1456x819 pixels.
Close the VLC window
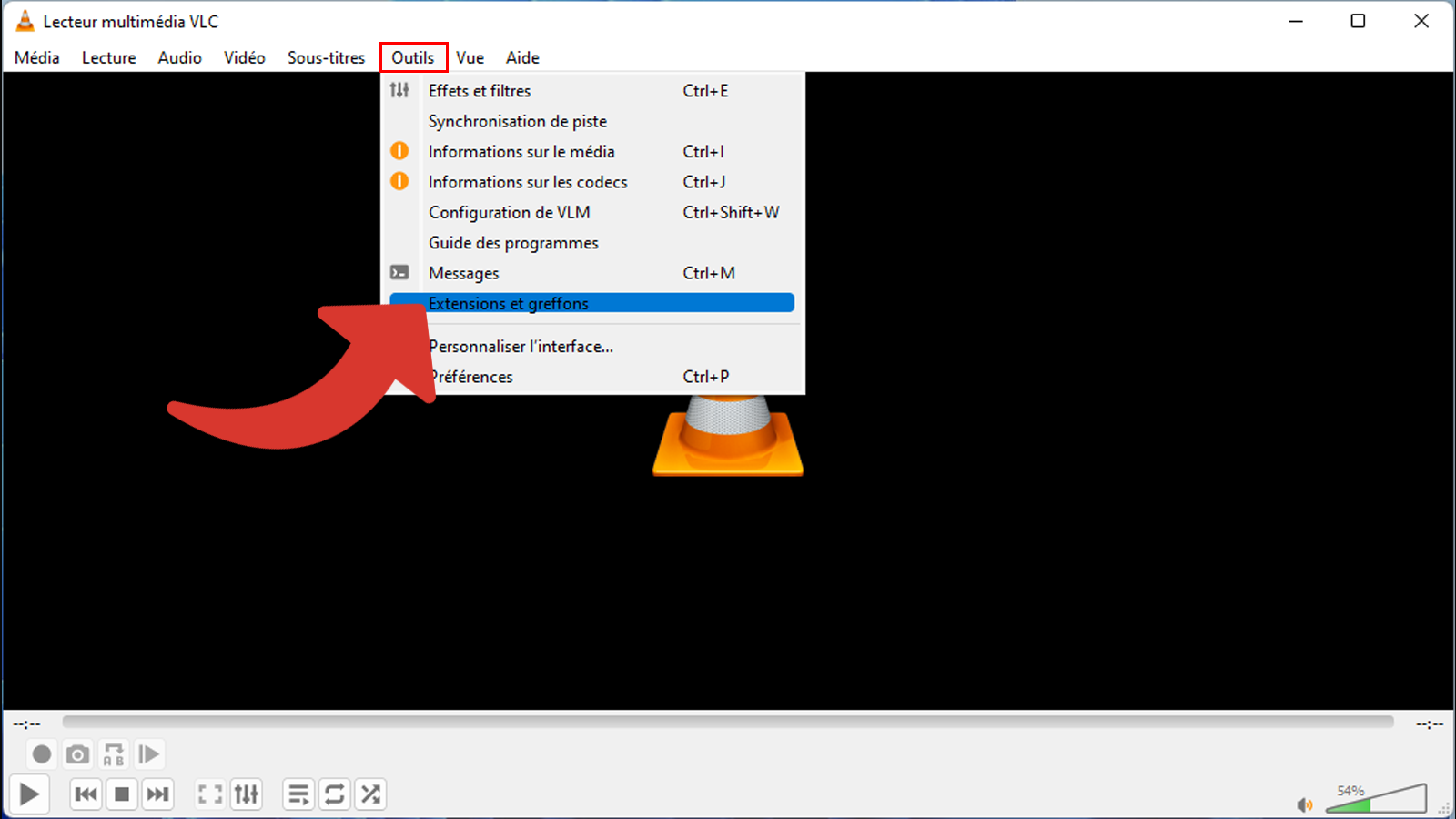pos(1421,21)
